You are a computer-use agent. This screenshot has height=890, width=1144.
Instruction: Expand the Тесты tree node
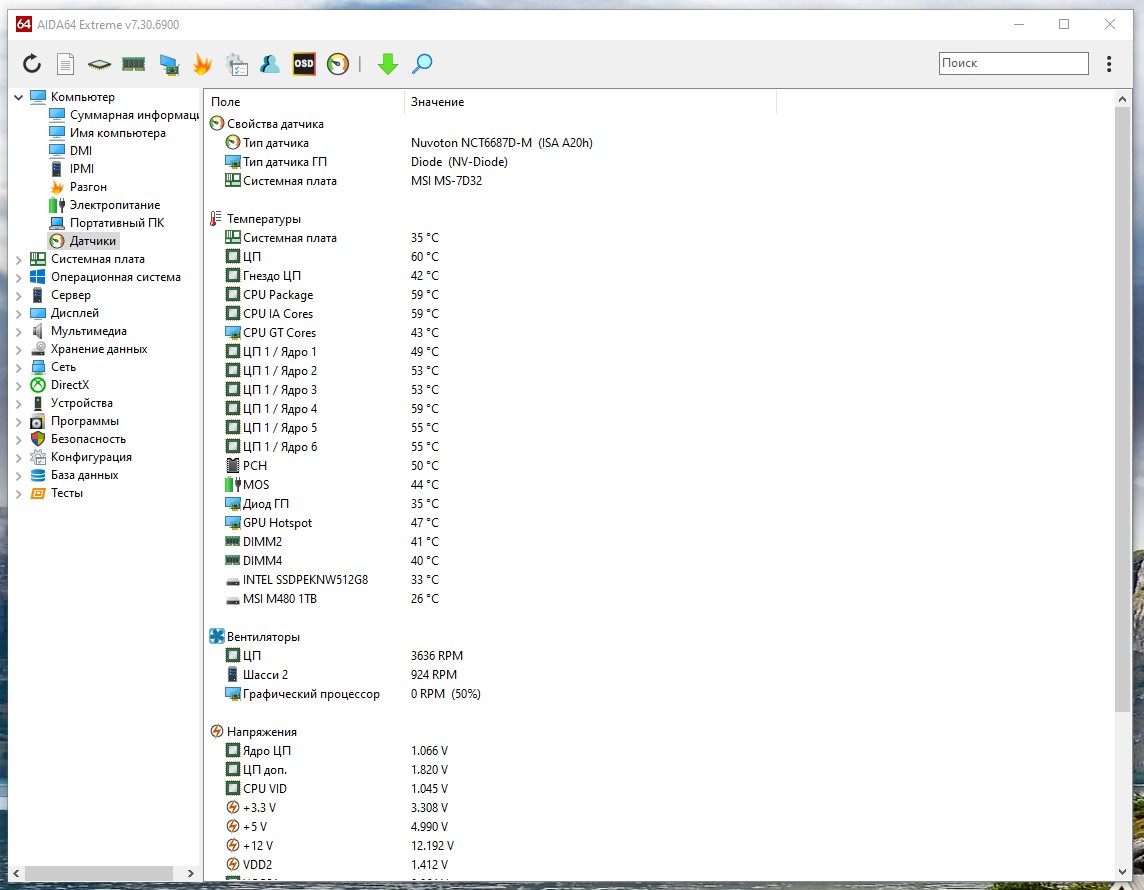point(19,493)
